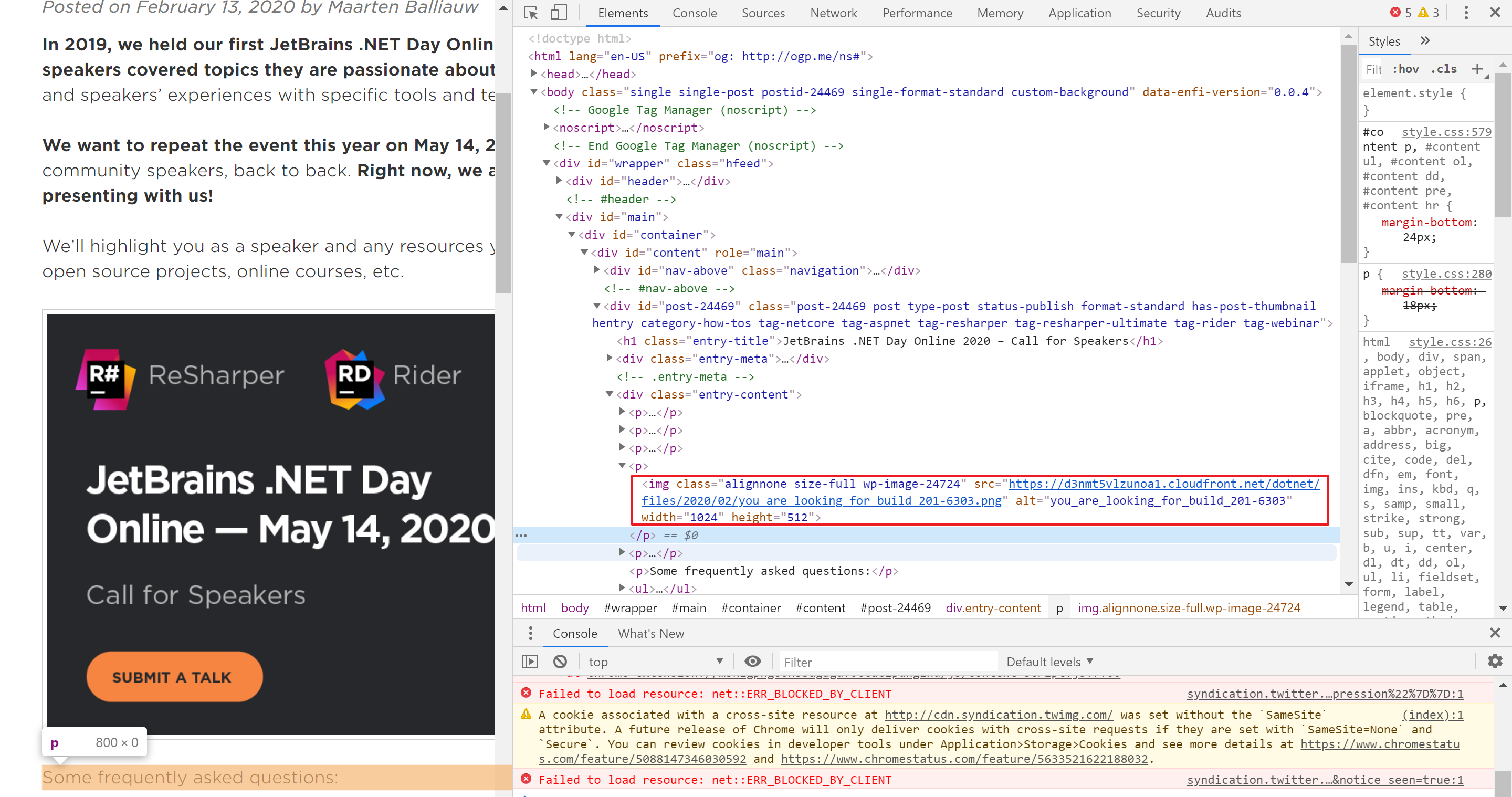Viewport: 1512px width, 797px height.
Task: Click the red error count icon
Action: (x=1395, y=12)
